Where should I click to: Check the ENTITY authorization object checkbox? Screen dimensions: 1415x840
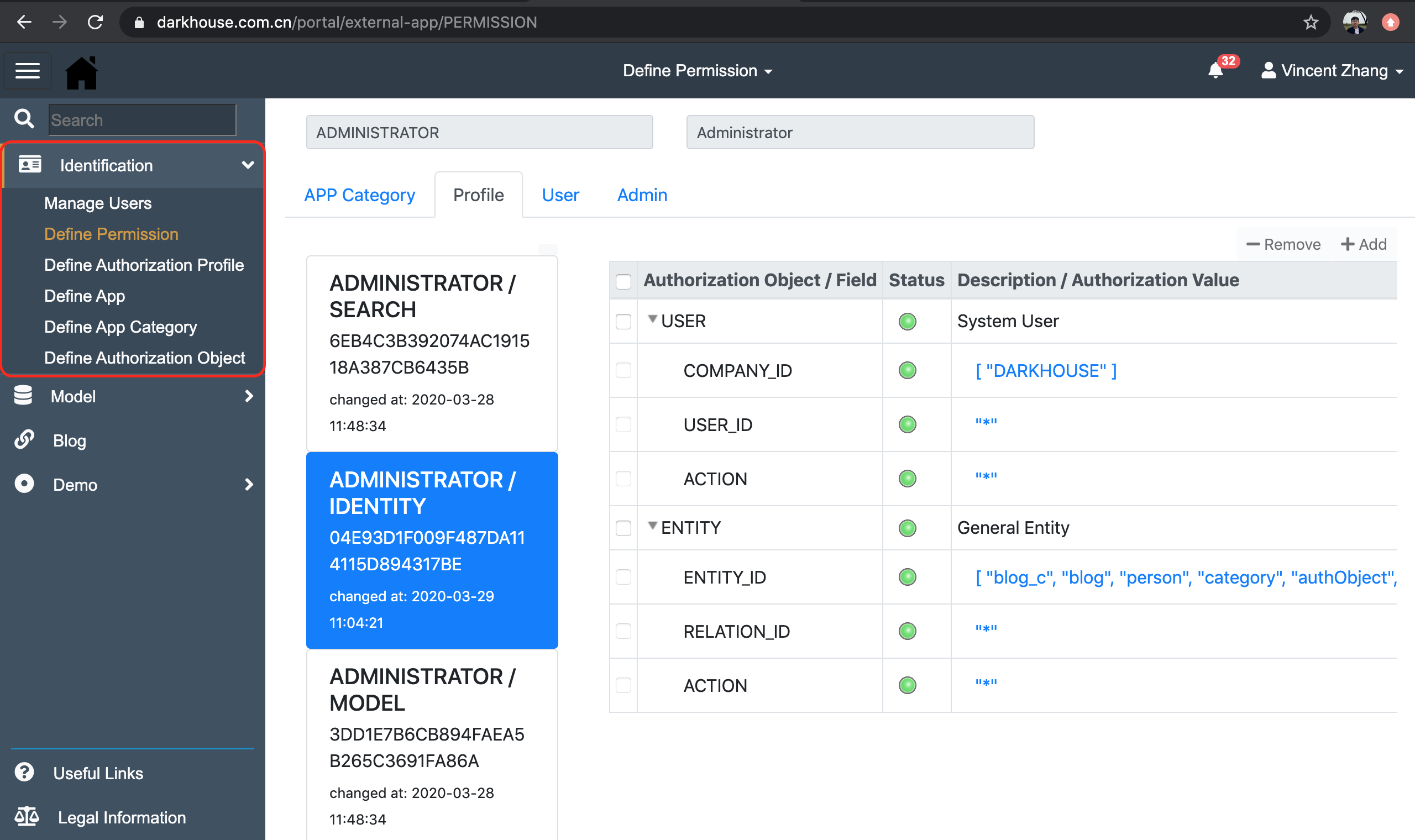pos(623,528)
